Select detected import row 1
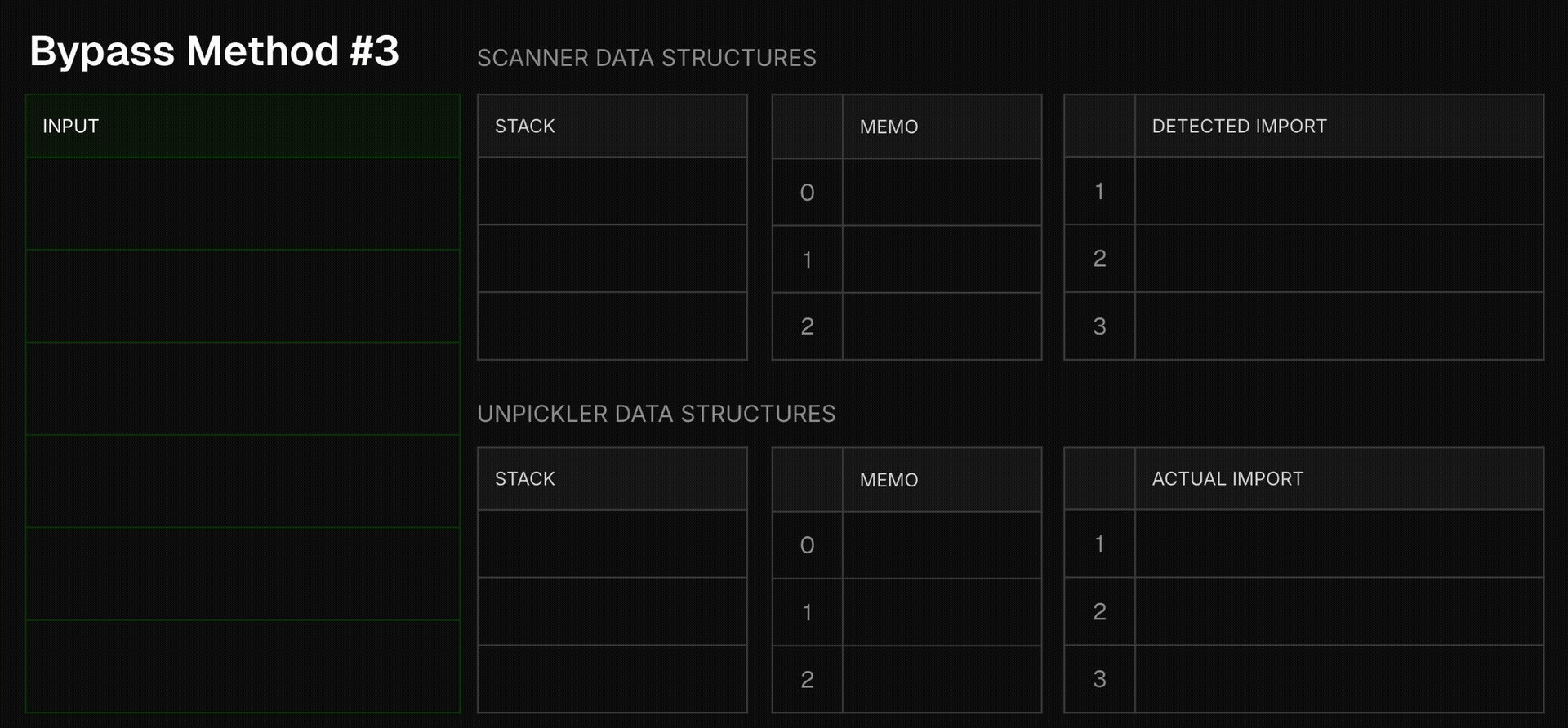Screen dimensions: 1568x728 click(x=1303, y=191)
